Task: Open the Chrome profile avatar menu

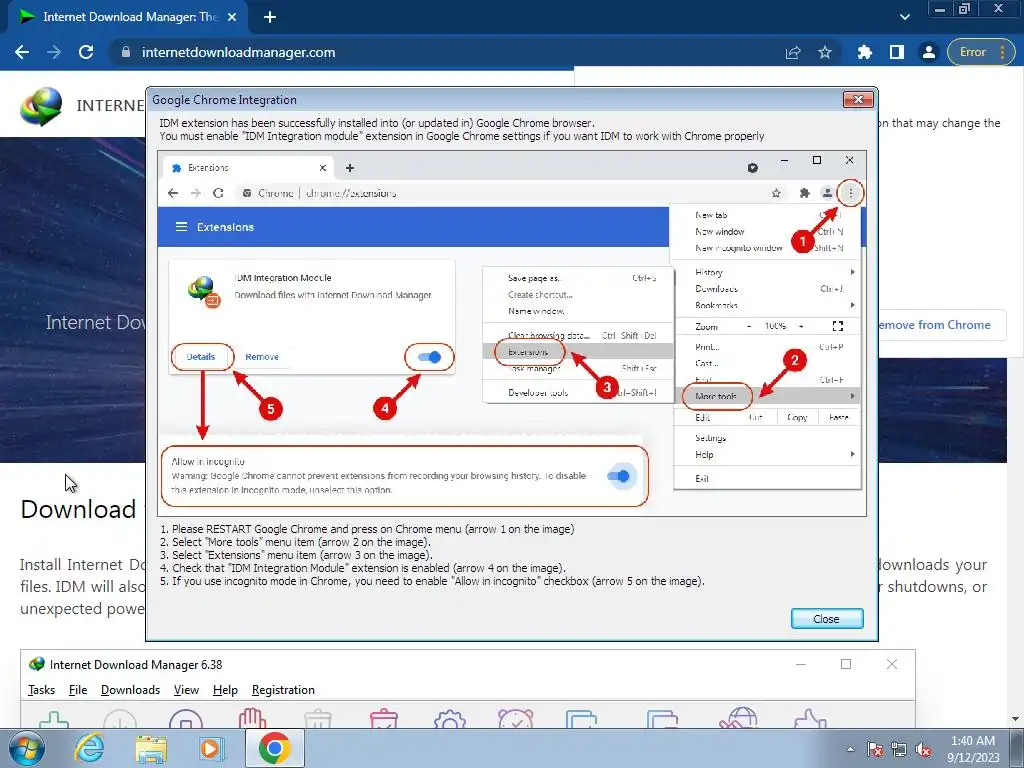Action: pyautogui.click(x=929, y=52)
